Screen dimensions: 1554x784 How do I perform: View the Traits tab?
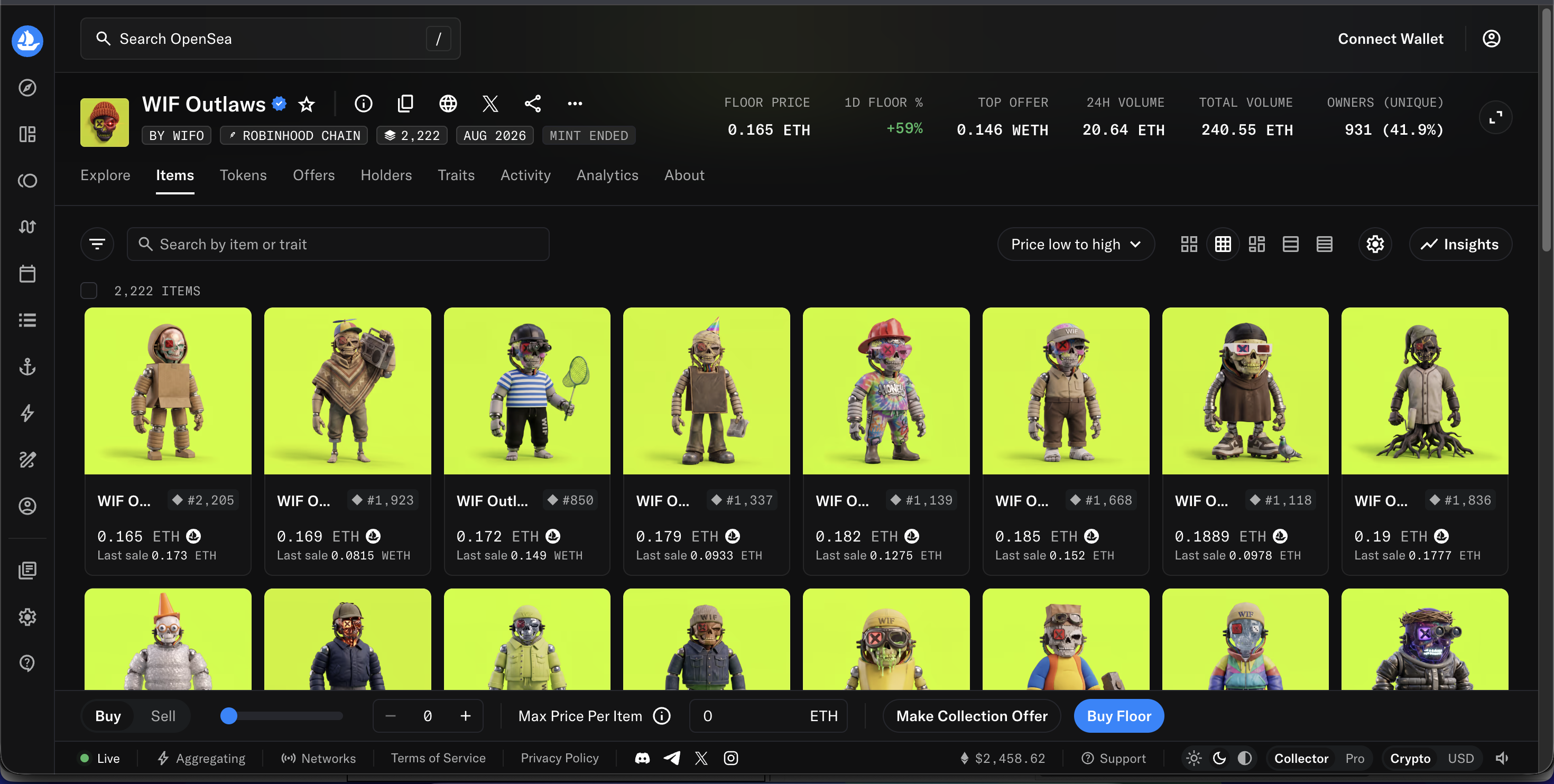click(456, 175)
